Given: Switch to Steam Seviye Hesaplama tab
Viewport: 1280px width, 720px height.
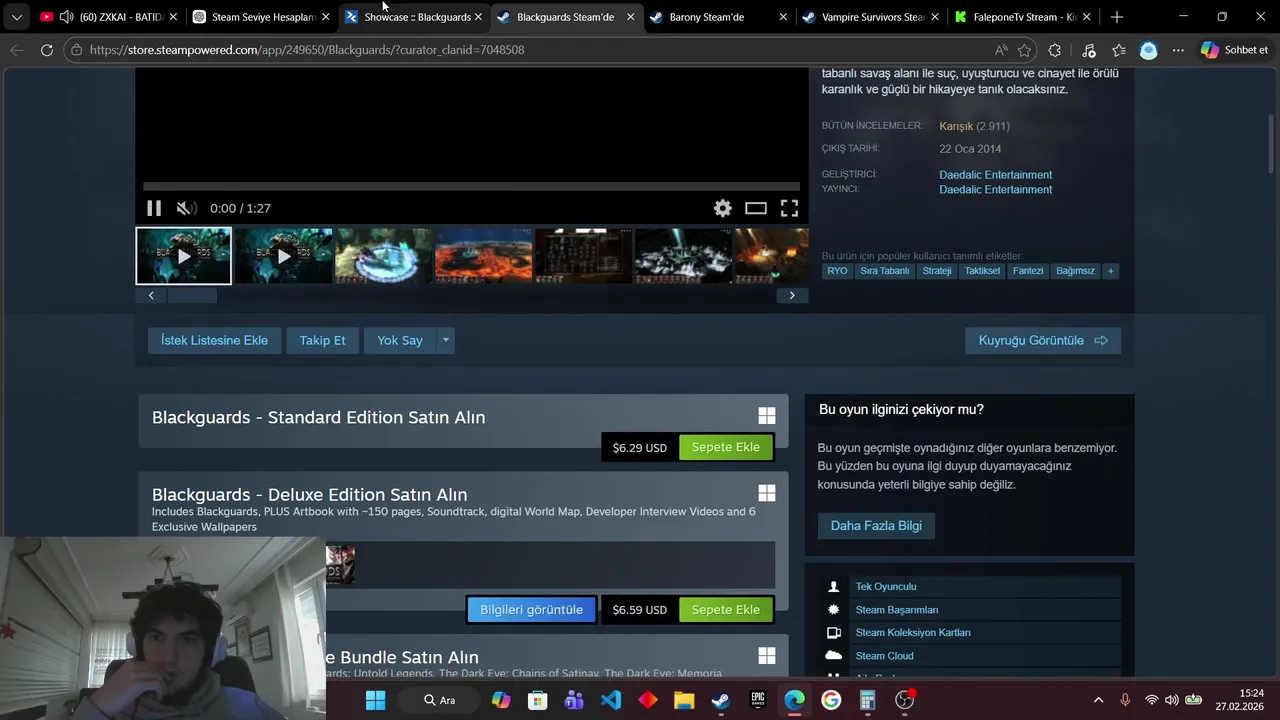Looking at the screenshot, I should coord(262,17).
